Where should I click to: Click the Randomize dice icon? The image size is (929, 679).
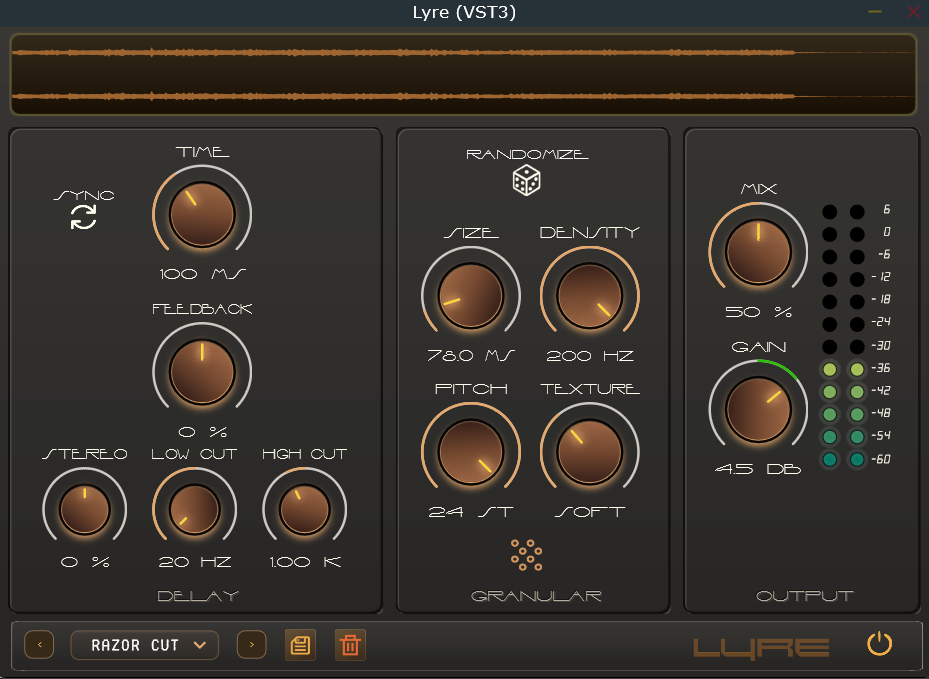pyautogui.click(x=526, y=180)
